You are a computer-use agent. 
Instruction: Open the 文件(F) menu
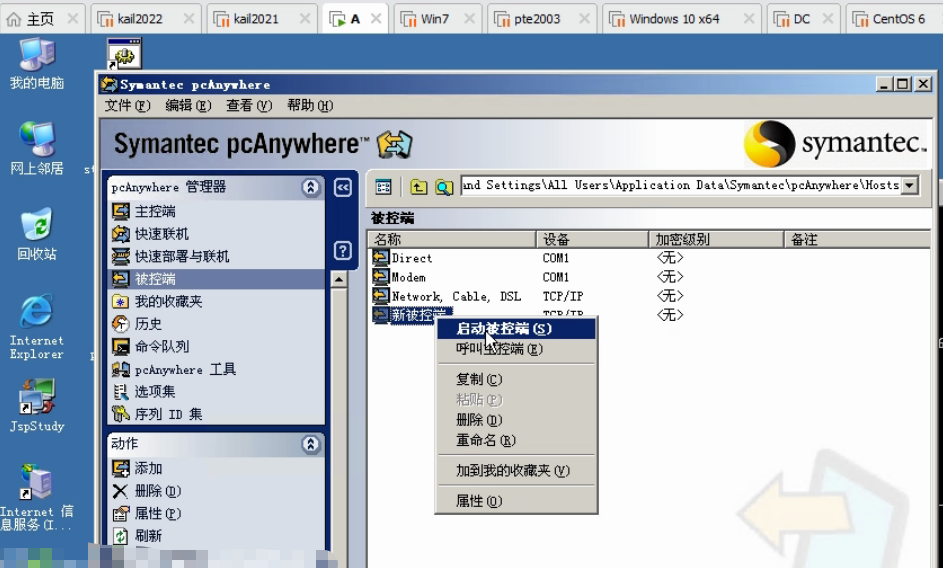pyautogui.click(x=127, y=105)
